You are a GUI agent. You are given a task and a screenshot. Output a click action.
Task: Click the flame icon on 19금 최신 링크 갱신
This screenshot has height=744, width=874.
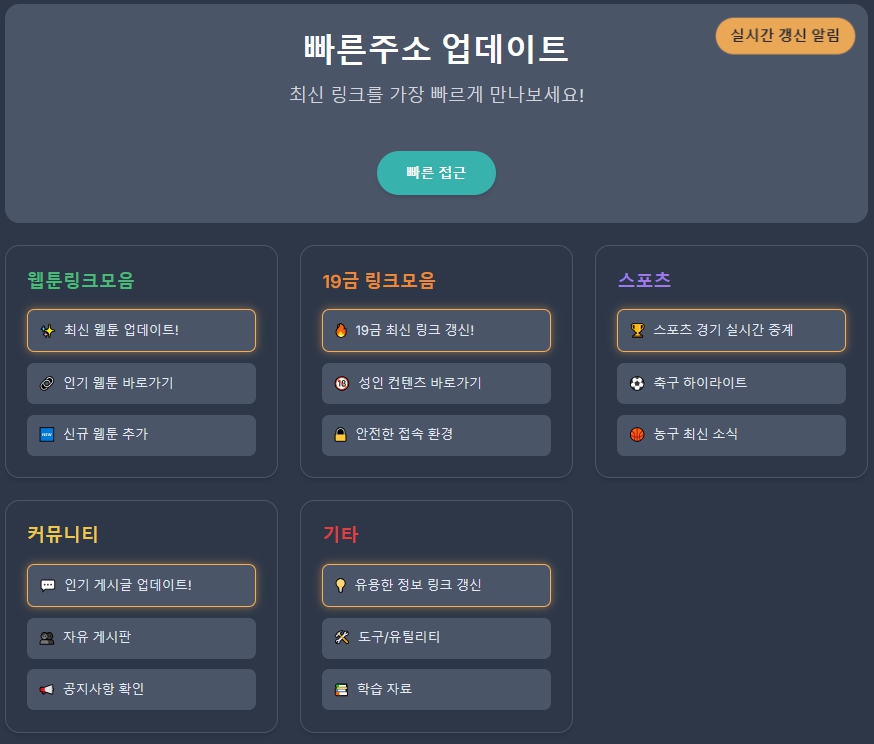coord(341,330)
